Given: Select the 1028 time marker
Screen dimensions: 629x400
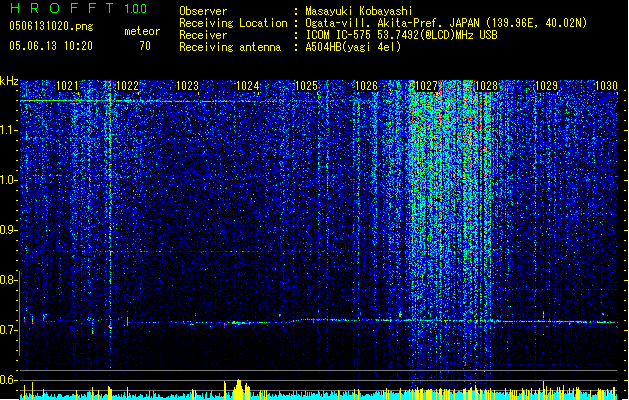Looking at the screenshot, I should (x=486, y=86).
